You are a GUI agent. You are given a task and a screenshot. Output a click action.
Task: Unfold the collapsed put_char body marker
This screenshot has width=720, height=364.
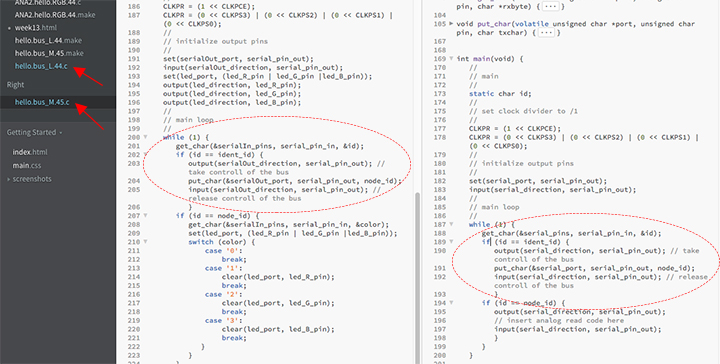point(546,33)
